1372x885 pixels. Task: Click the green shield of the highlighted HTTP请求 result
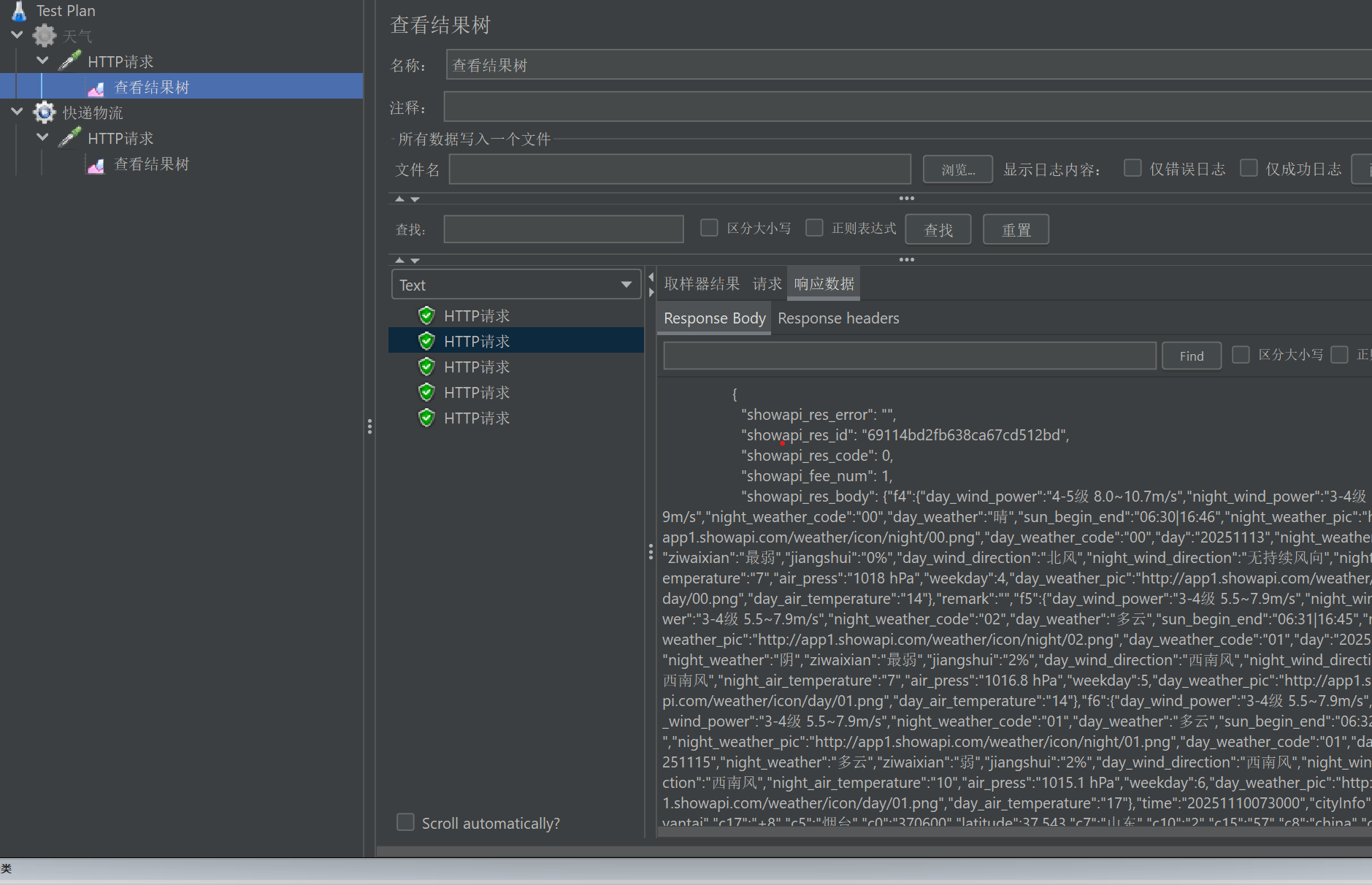427,341
